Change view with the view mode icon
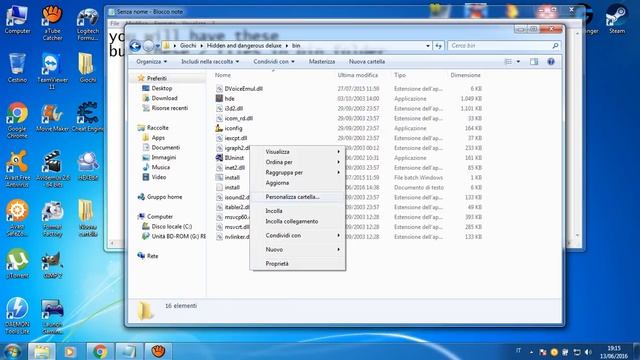The width and height of the screenshot is (640, 360). coord(508,62)
